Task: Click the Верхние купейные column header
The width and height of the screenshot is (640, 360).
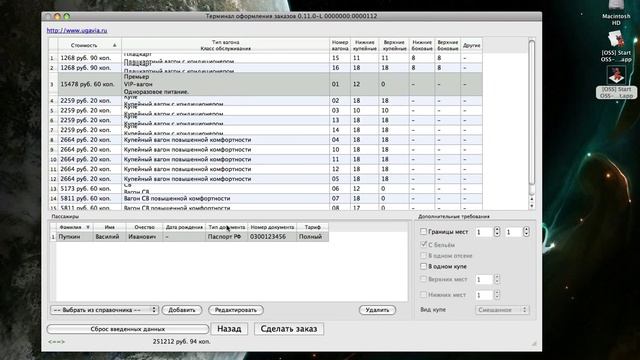Action: (x=394, y=45)
